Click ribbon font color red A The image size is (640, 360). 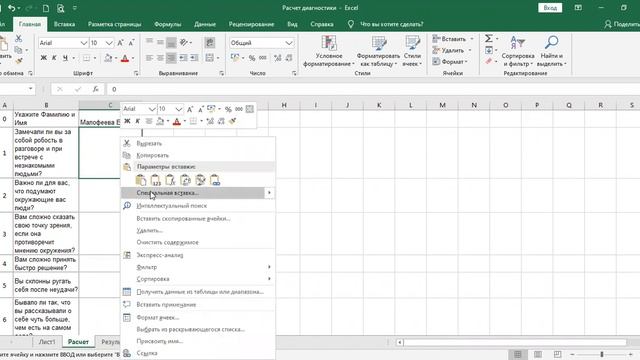[125, 58]
